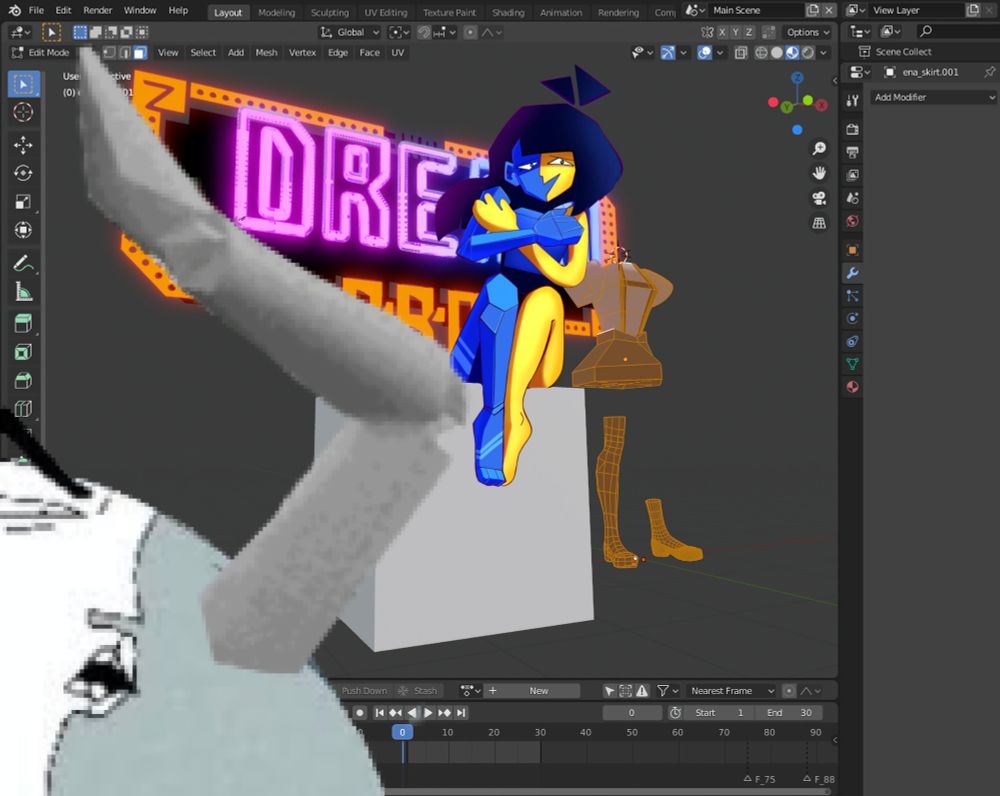Viewport: 1000px width, 796px height.
Task: Play the animation forward
Action: point(428,712)
